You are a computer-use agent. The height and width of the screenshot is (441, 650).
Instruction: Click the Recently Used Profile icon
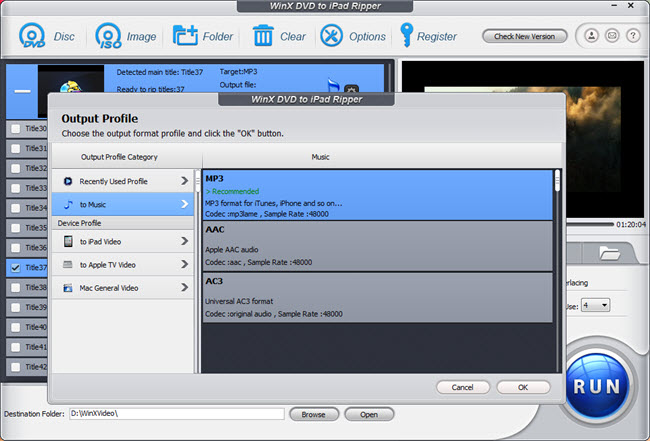[68, 181]
